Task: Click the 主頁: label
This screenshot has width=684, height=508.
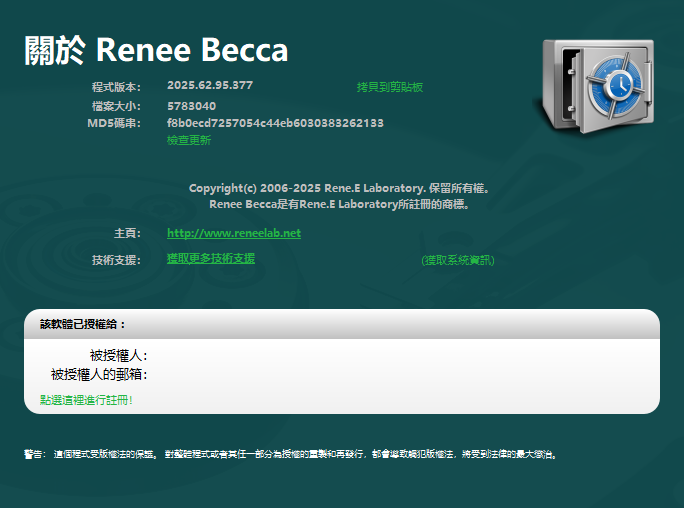Action: click(127, 233)
